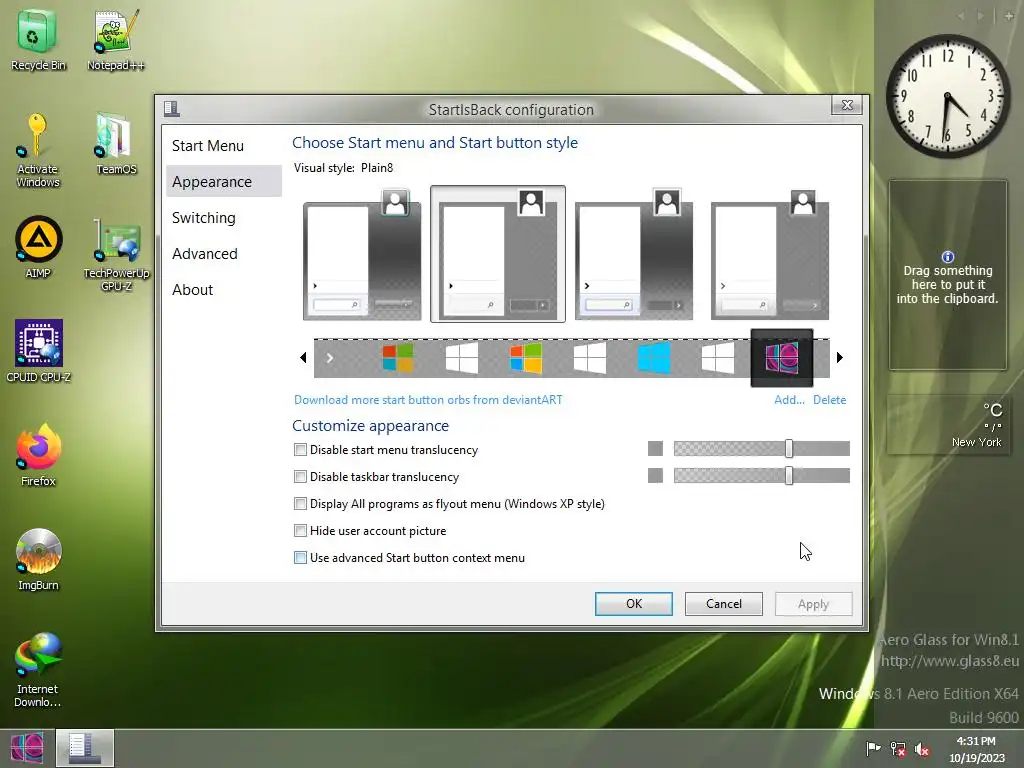Select the TechPowerUp GPU-Z icon
The image size is (1024, 768).
tap(116, 255)
